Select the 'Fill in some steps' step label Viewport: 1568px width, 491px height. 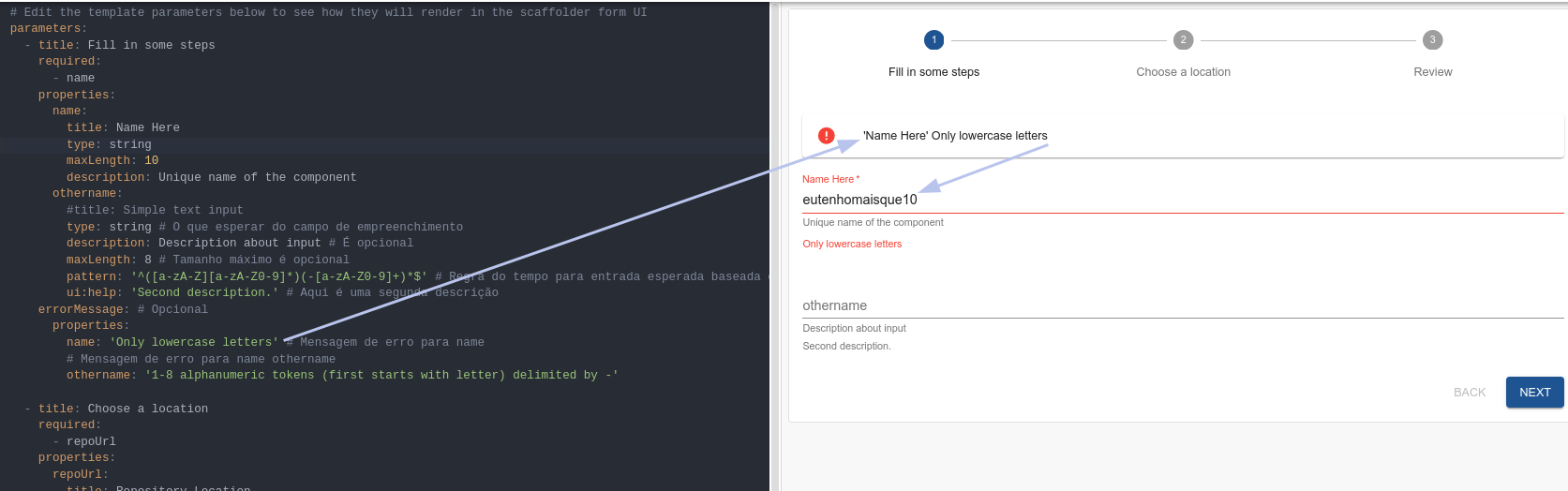pos(933,72)
